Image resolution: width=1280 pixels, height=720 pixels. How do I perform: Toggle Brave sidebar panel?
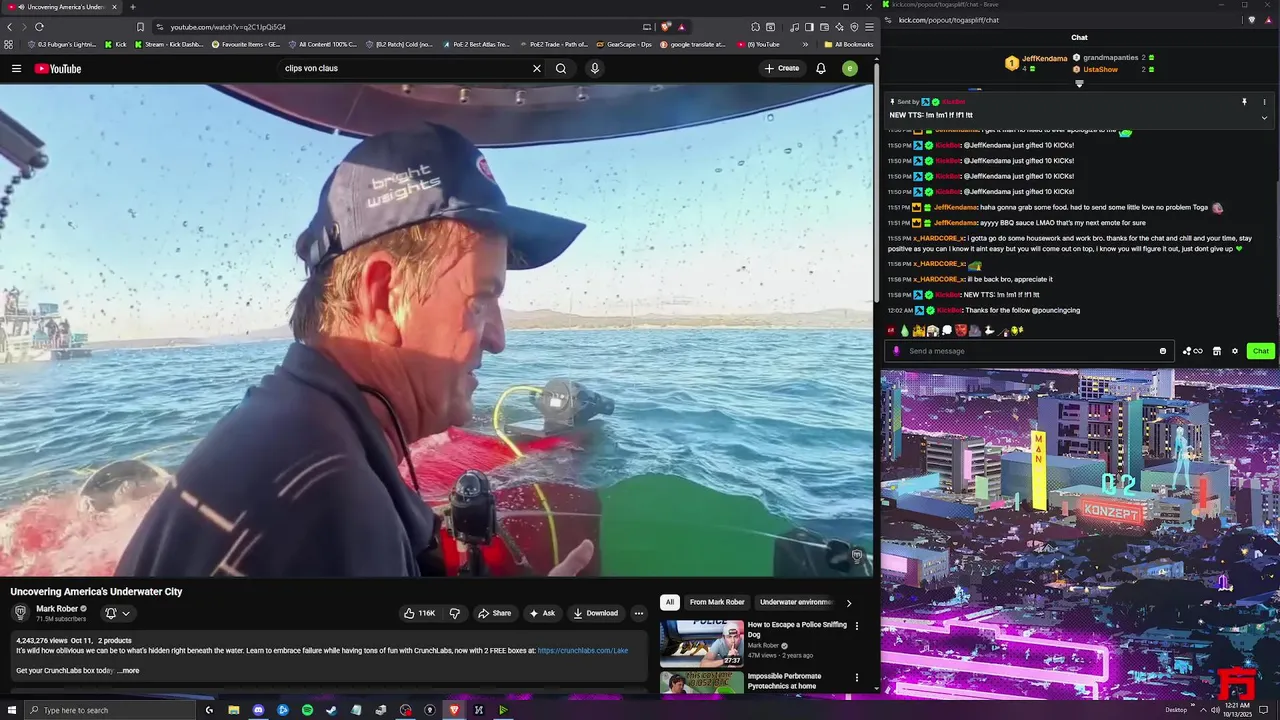(x=808, y=27)
